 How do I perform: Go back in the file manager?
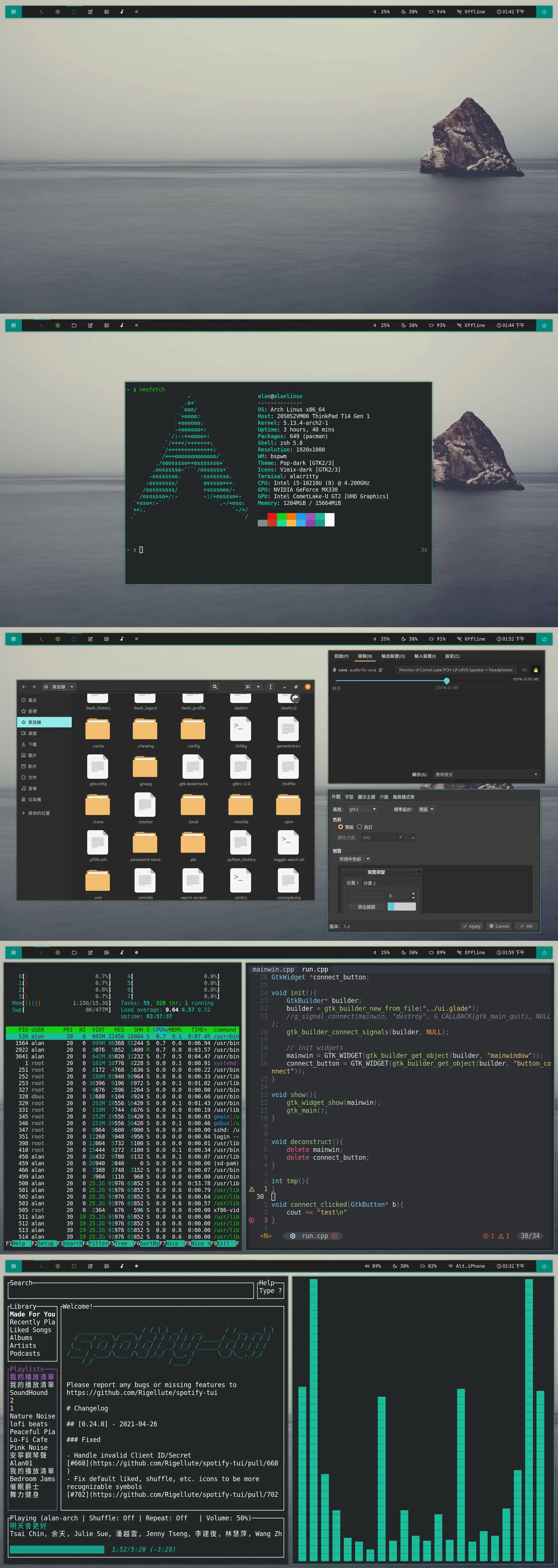point(24,687)
